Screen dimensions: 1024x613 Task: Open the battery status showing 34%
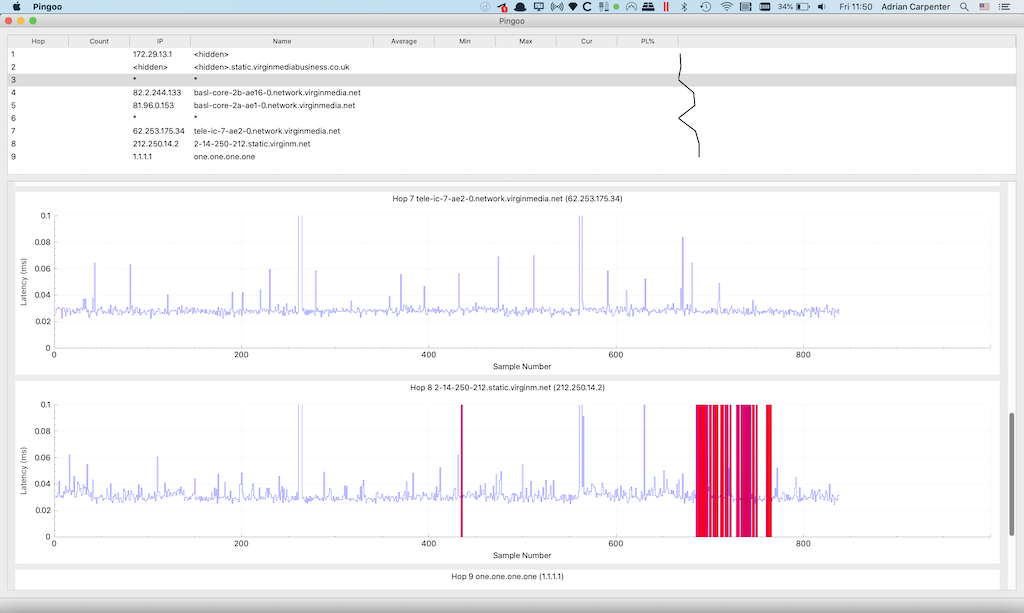[793, 7]
